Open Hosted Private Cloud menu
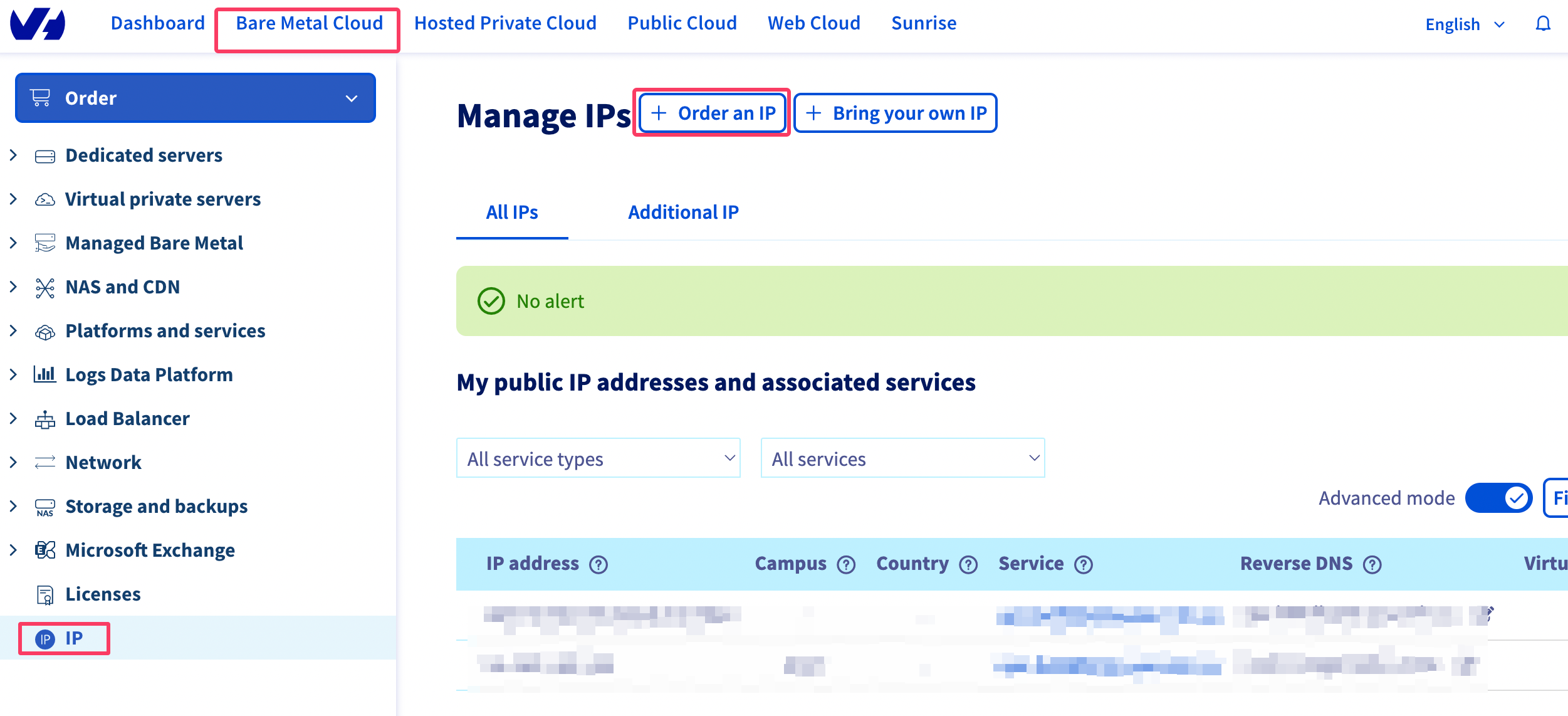This screenshot has width=1568, height=716. pyautogui.click(x=505, y=23)
